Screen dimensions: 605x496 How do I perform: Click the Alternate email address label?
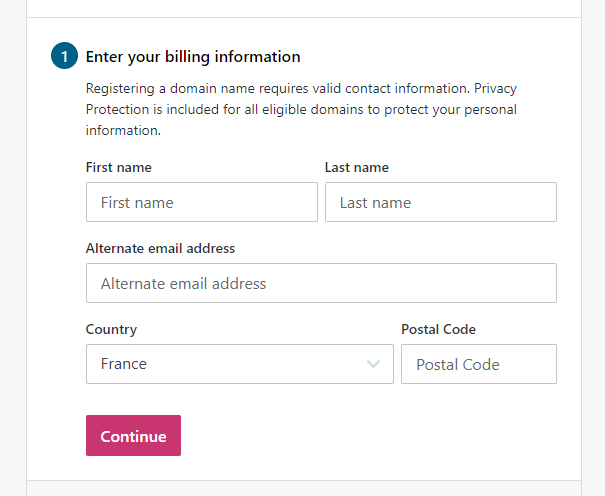click(160, 248)
